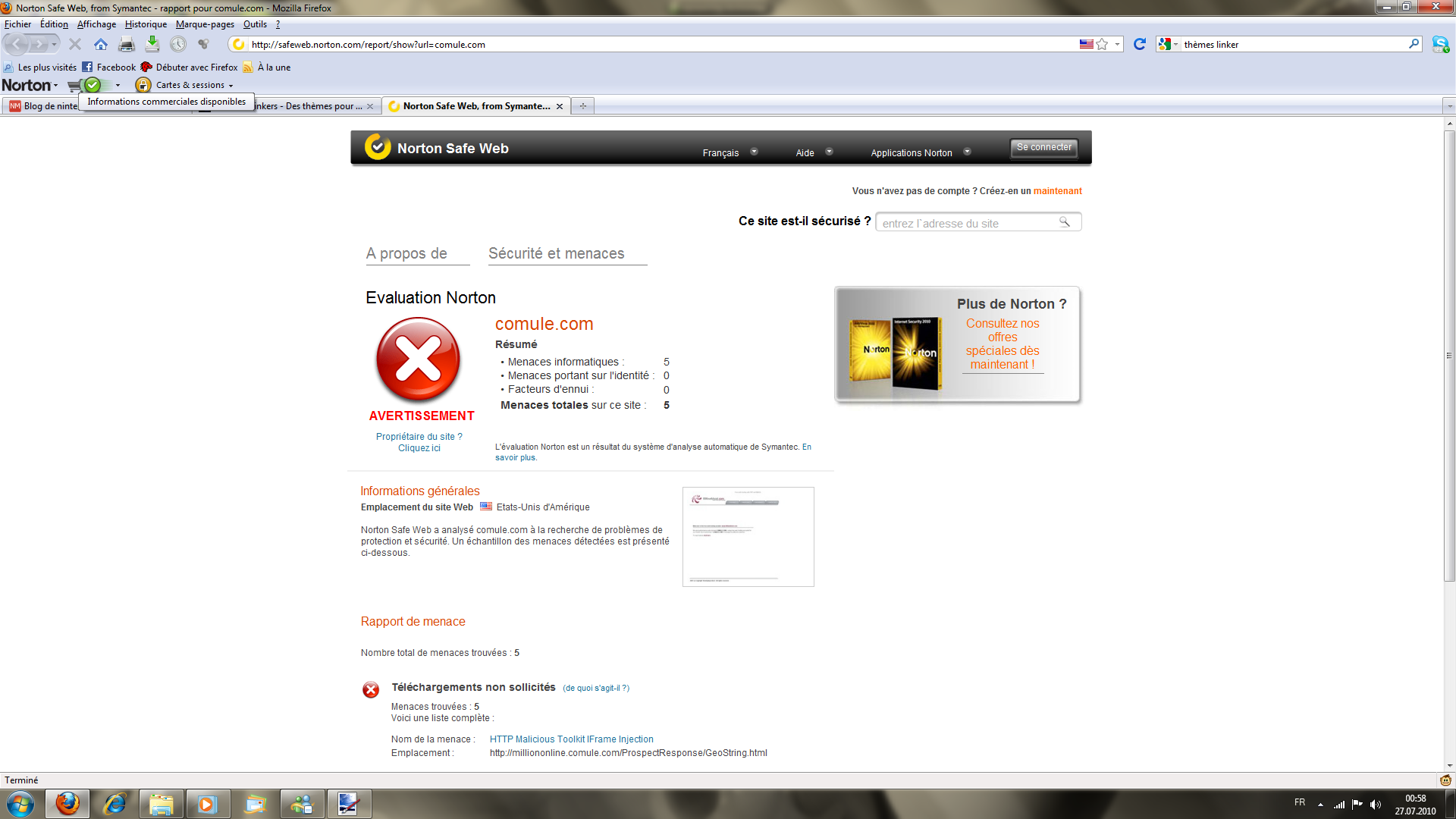Viewport: 1456px width, 819px height.
Task: Open Windows Explorer folder on taskbar
Action: 161,804
